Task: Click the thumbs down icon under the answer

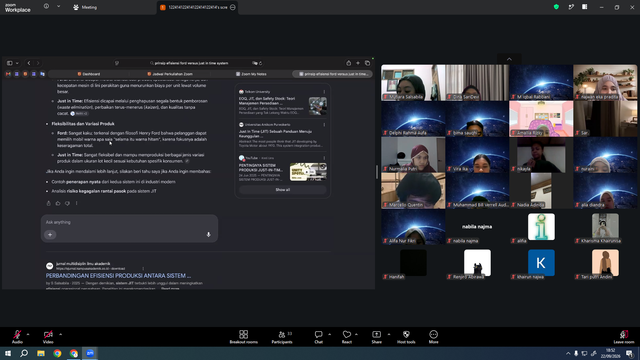Action: [x=67, y=203]
